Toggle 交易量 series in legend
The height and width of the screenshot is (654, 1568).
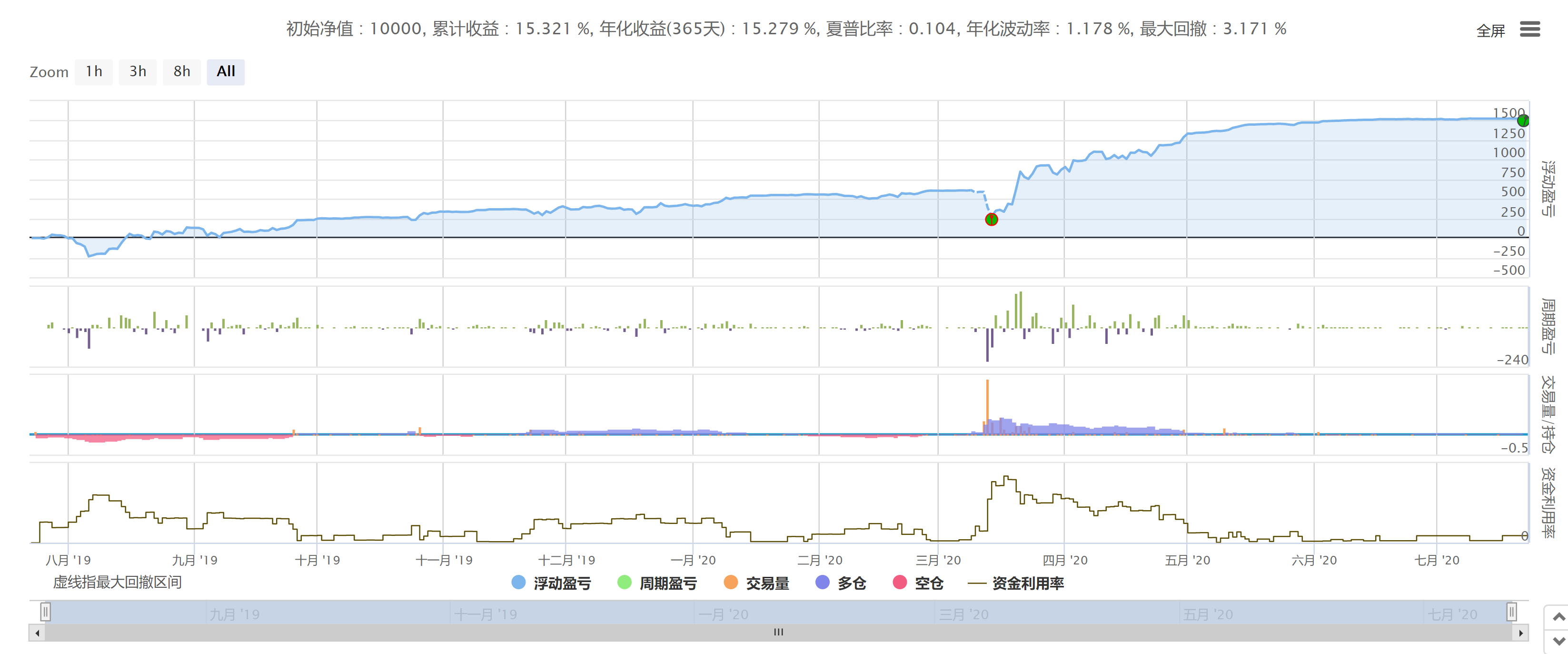(x=766, y=584)
